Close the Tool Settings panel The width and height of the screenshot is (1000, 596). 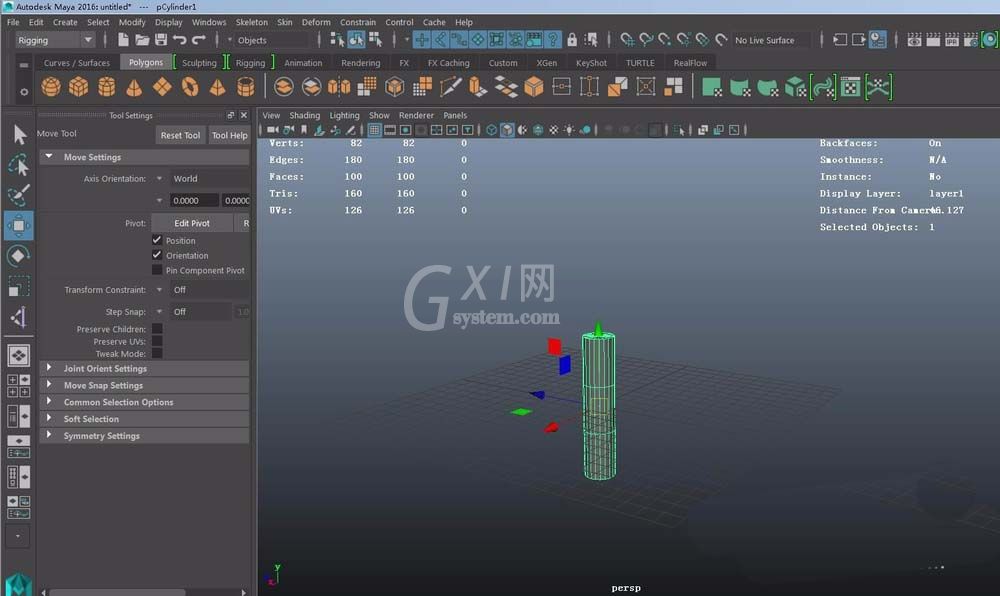[244, 115]
